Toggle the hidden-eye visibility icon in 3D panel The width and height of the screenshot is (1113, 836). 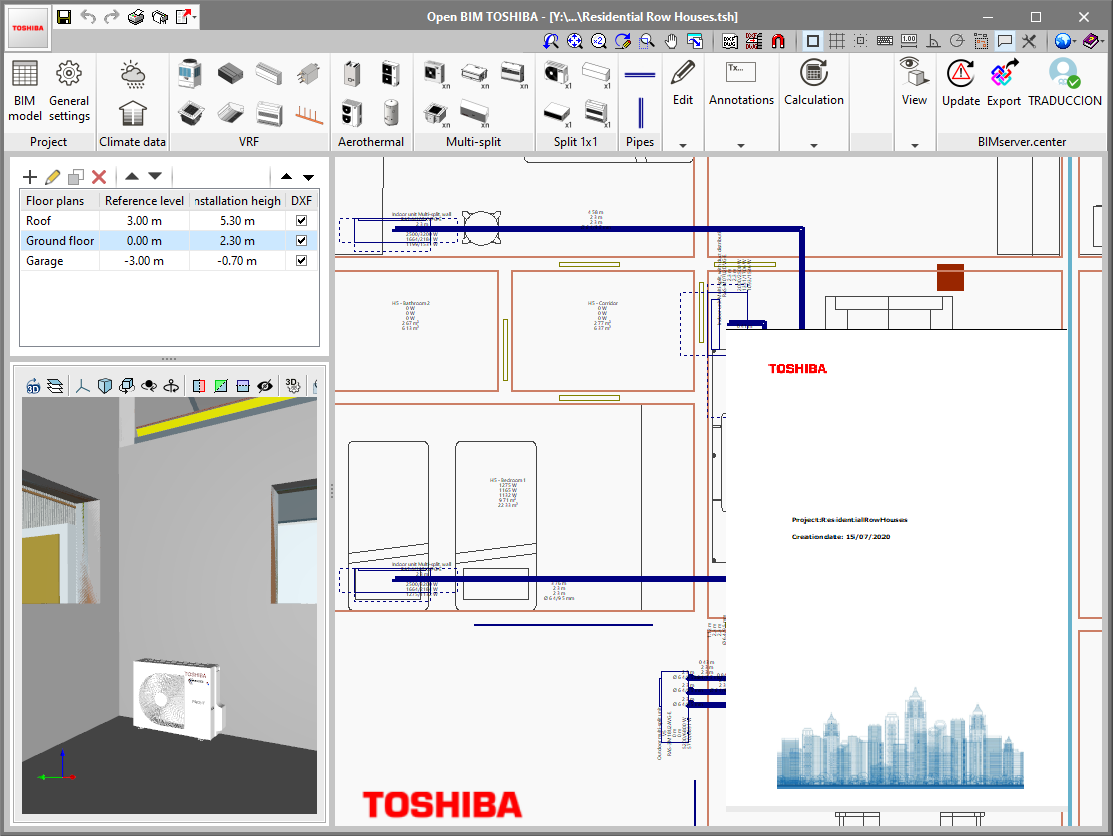[265, 385]
